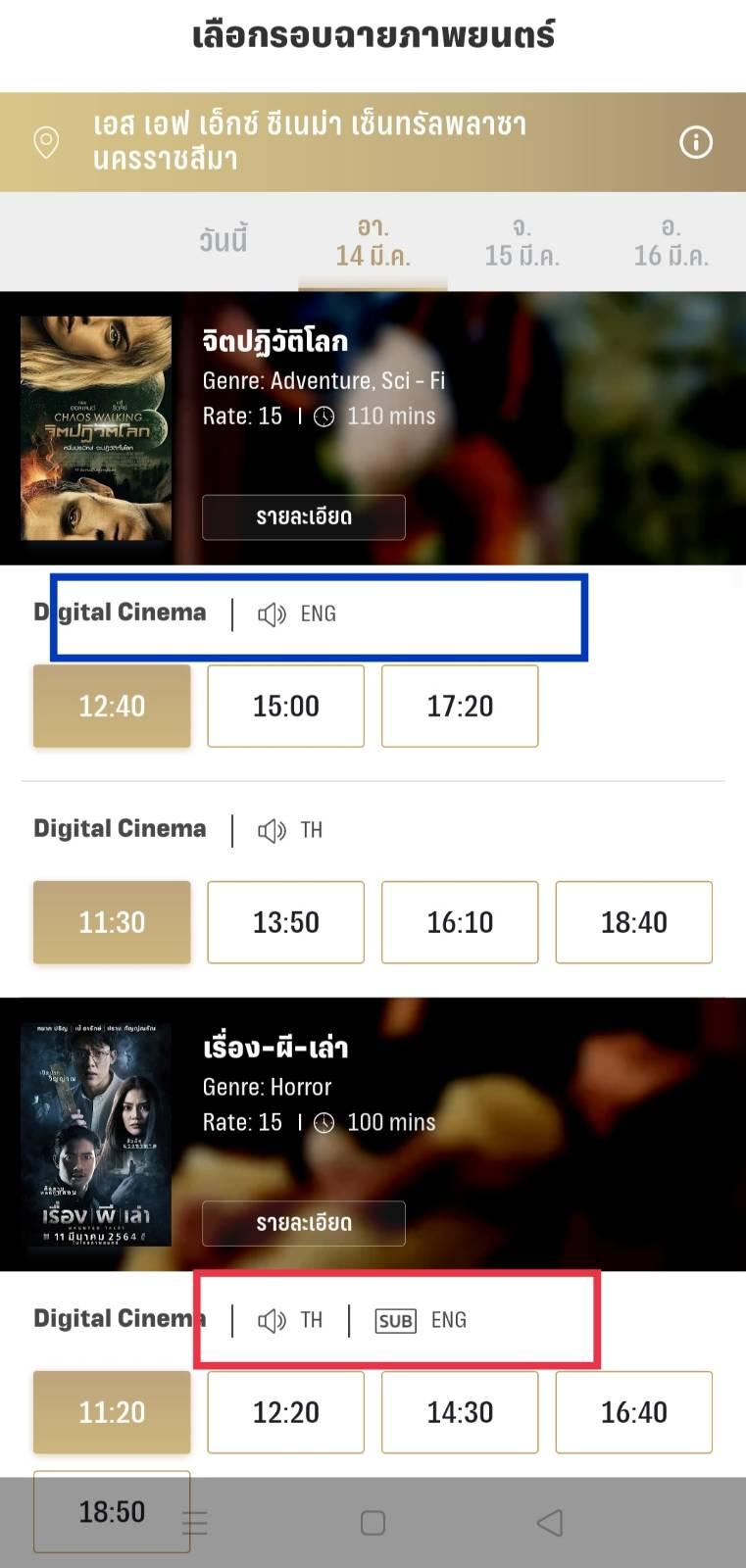Tap the TH audio speaker icon for Chaos Walking
The image size is (746, 1568).
pyautogui.click(x=272, y=831)
